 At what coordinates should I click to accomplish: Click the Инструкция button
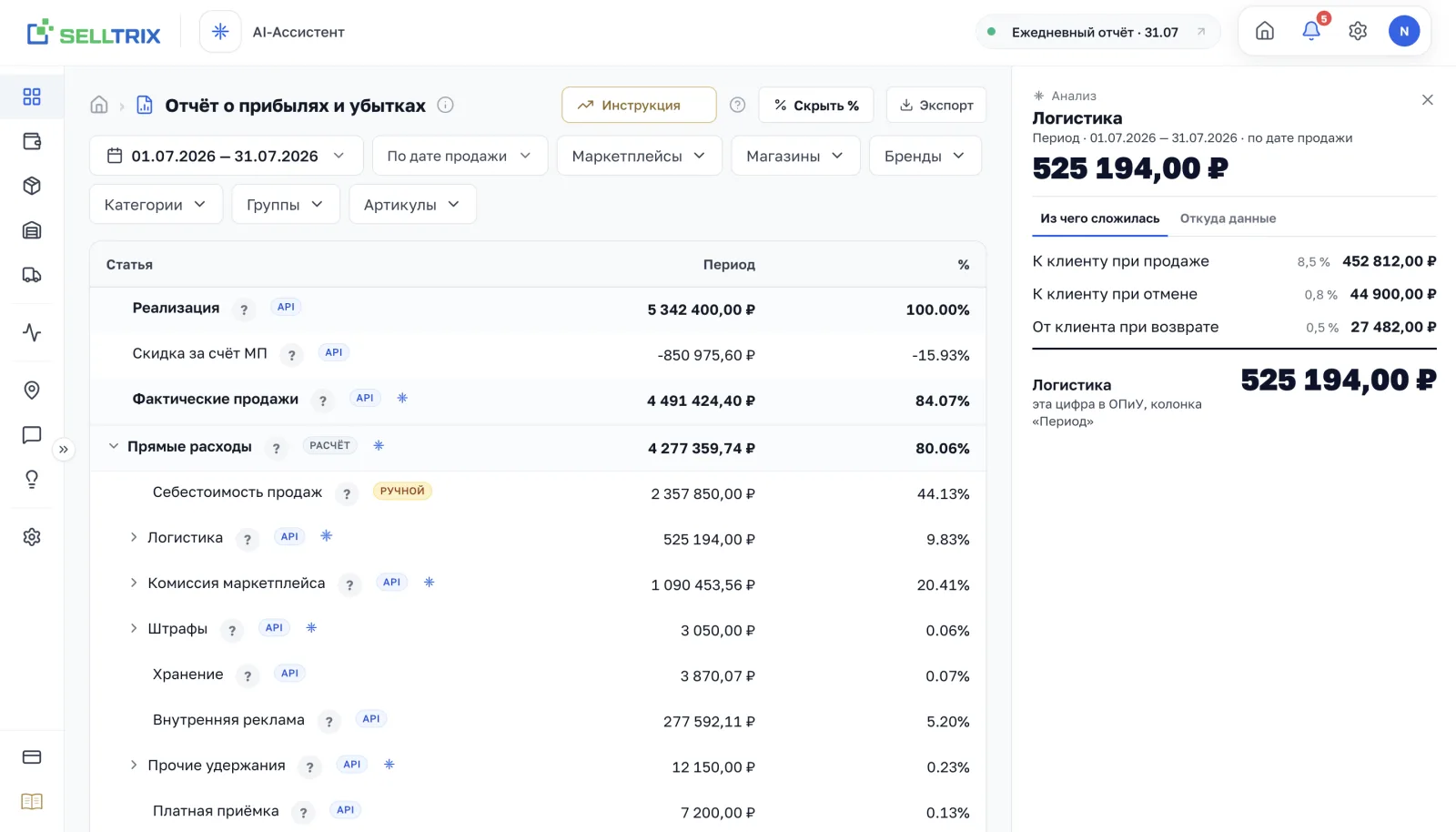[639, 105]
